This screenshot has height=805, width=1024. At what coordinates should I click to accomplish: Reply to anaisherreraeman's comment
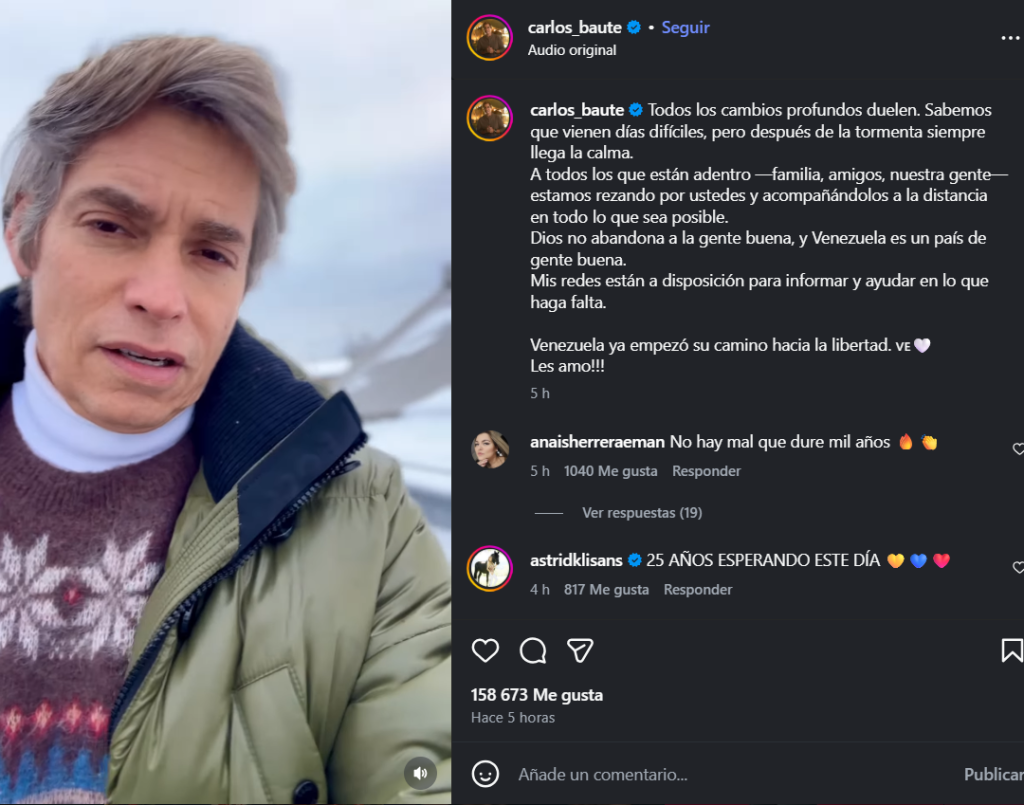[706, 471]
